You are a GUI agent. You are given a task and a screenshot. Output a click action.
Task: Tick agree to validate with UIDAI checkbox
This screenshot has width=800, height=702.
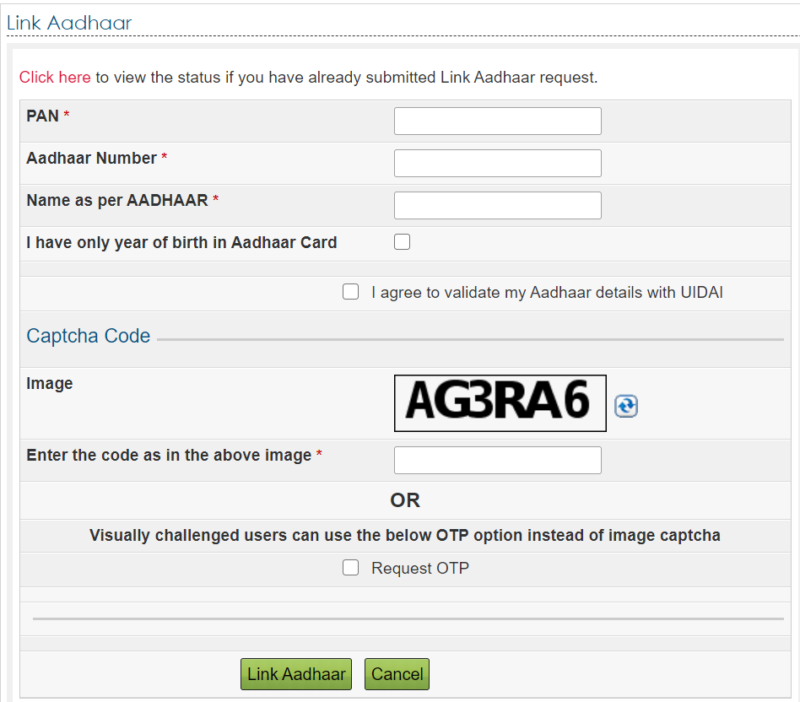point(351,292)
